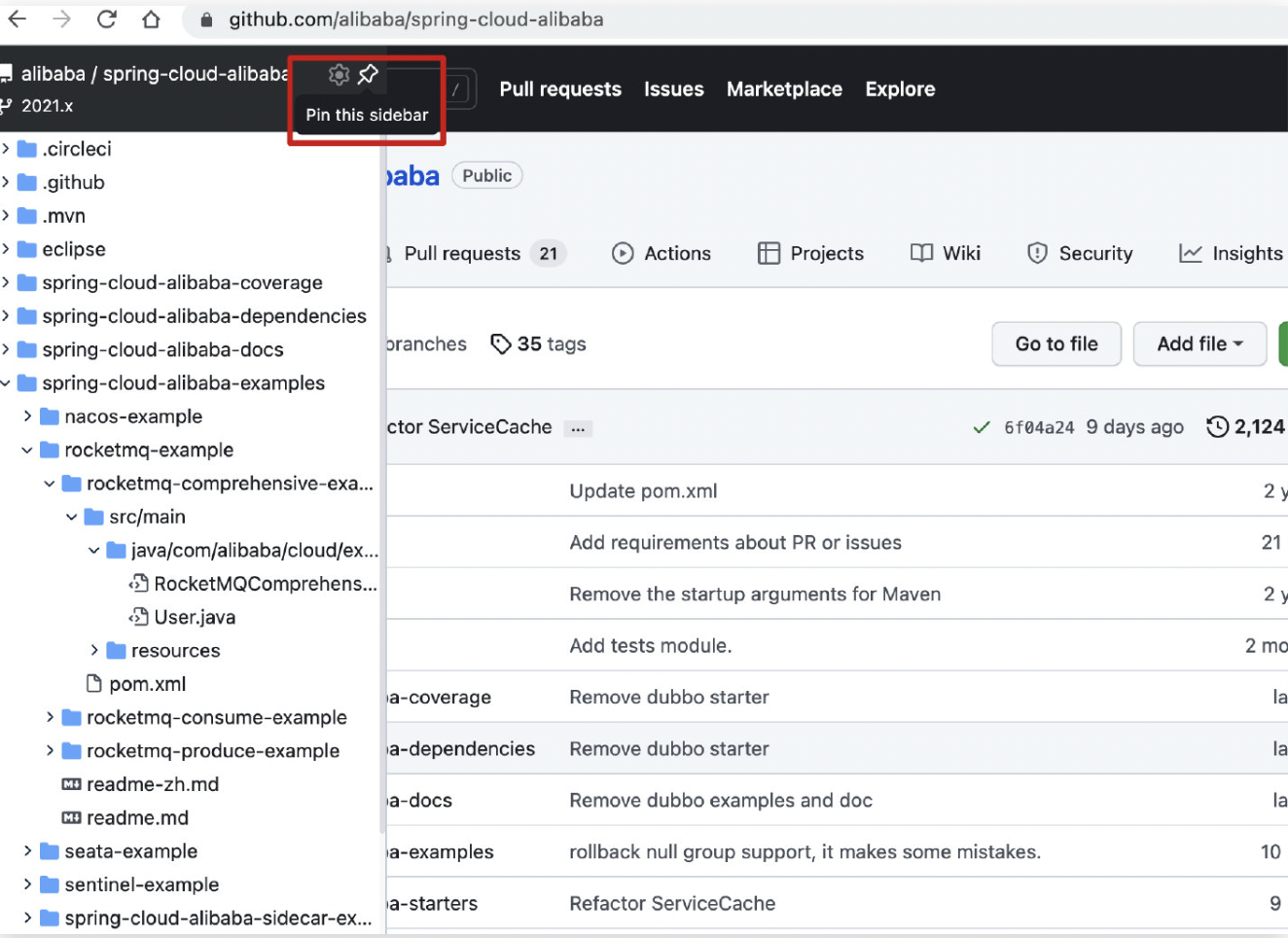Click the browser back arrow
This screenshot has width=1288, height=938.
[18, 19]
